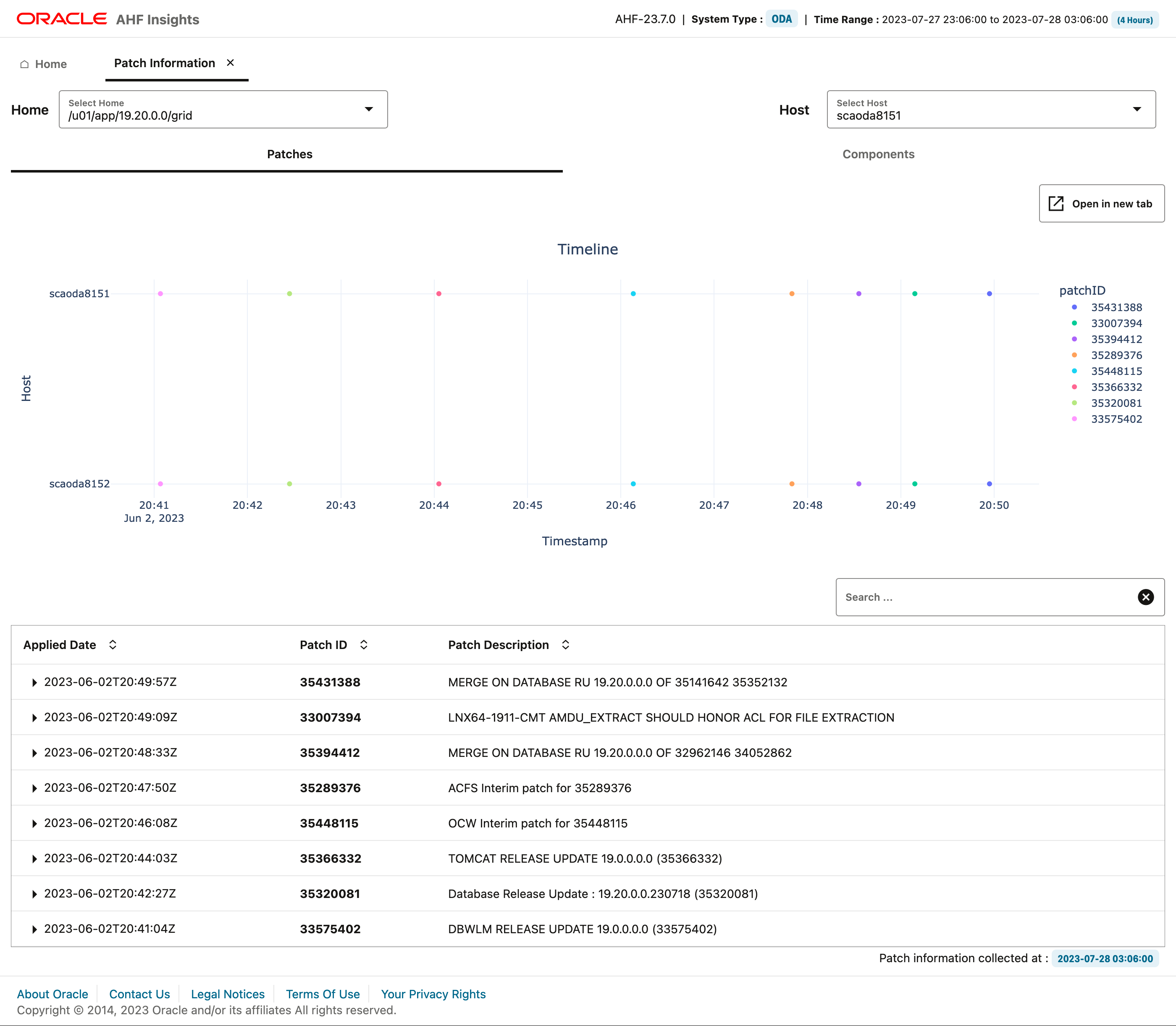Click the ODA system type badge
The width and height of the screenshot is (1176, 1026).
(x=781, y=19)
